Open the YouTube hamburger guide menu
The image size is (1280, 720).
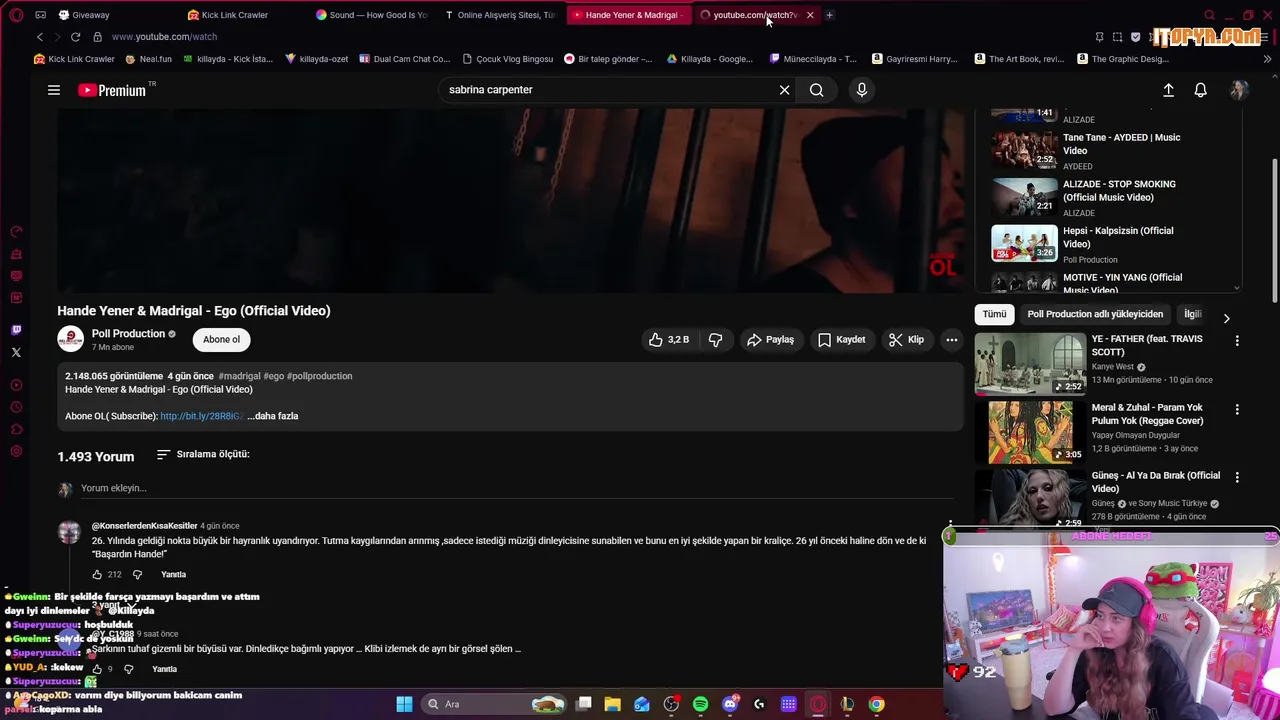54,90
